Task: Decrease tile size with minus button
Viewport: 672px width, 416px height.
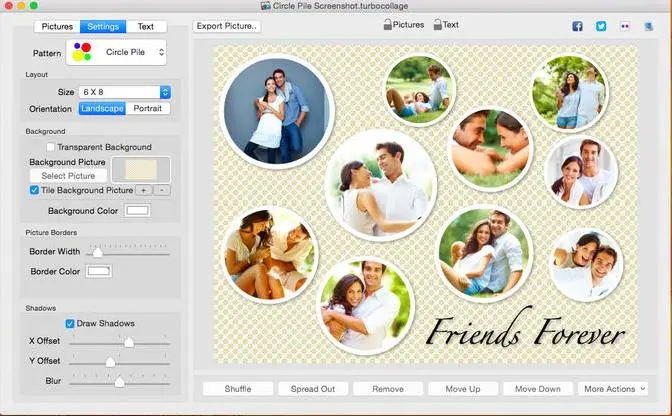Action: pyautogui.click(x=162, y=190)
